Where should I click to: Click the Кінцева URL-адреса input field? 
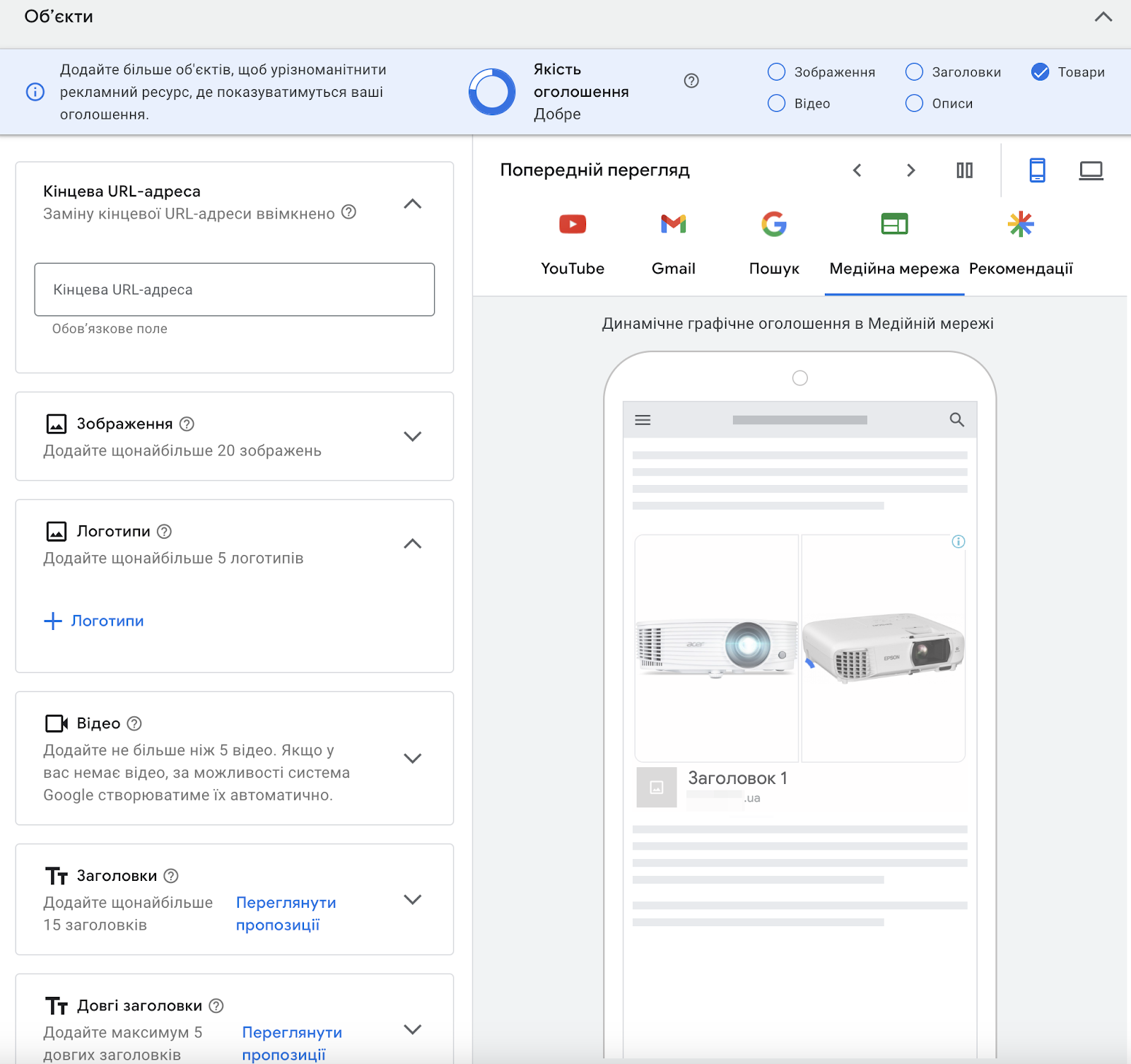click(x=234, y=290)
